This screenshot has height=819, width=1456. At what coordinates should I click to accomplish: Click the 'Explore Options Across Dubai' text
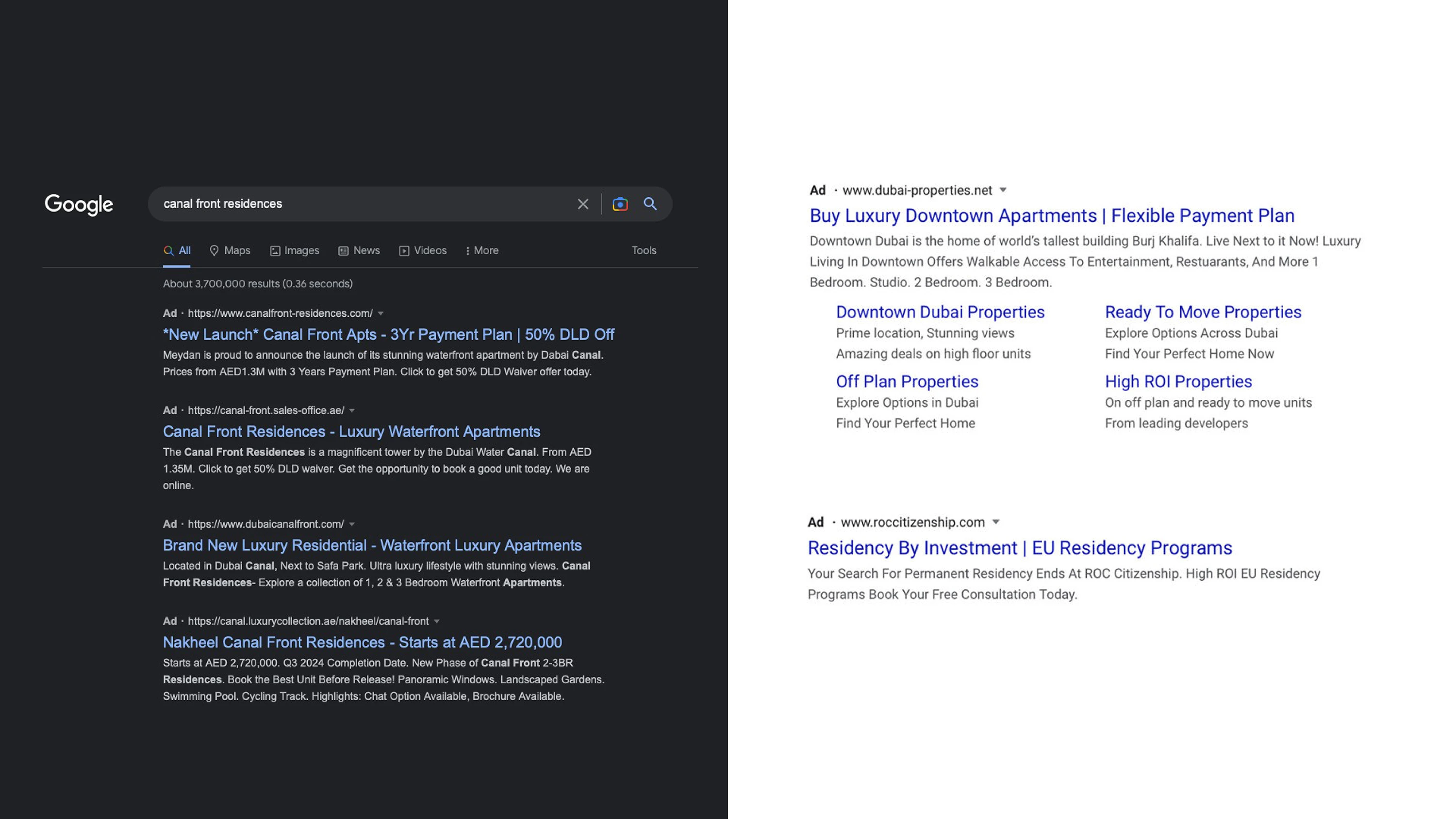[1191, 333]
